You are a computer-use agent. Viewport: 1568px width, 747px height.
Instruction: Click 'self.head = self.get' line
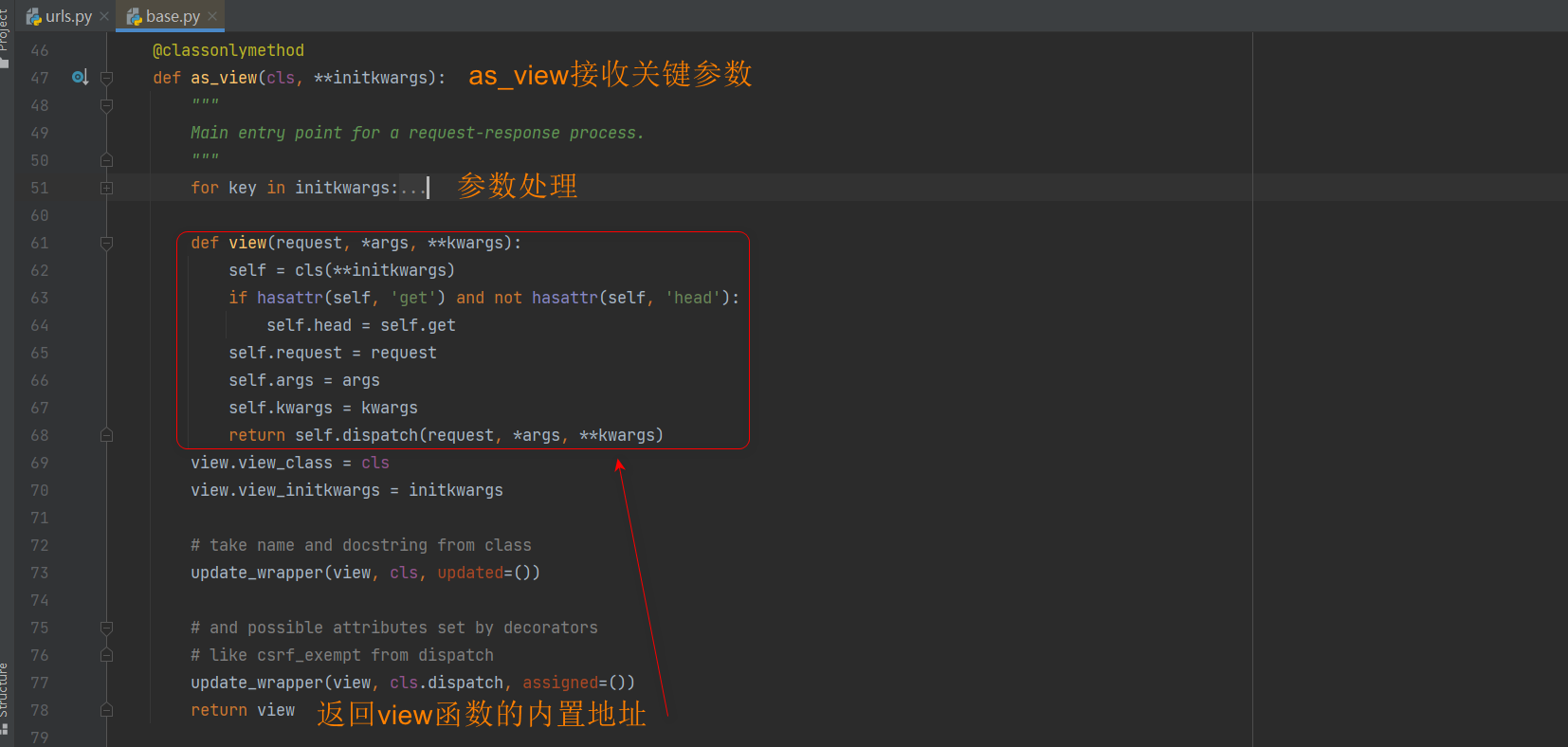pos(361,325)
